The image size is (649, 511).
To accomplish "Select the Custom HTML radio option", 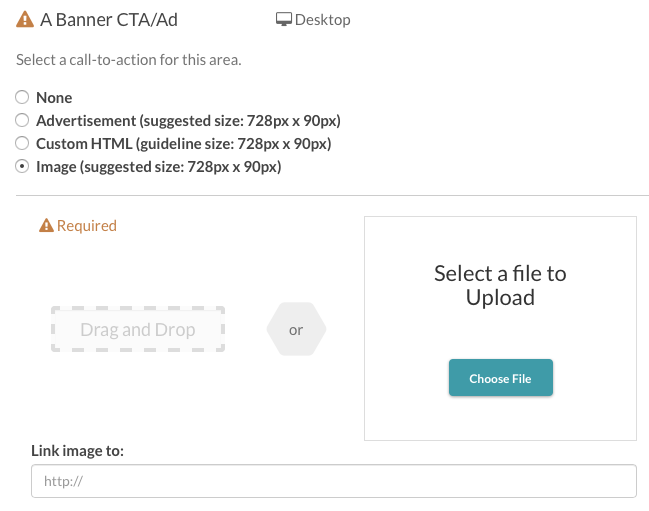I will coord(22,144).
